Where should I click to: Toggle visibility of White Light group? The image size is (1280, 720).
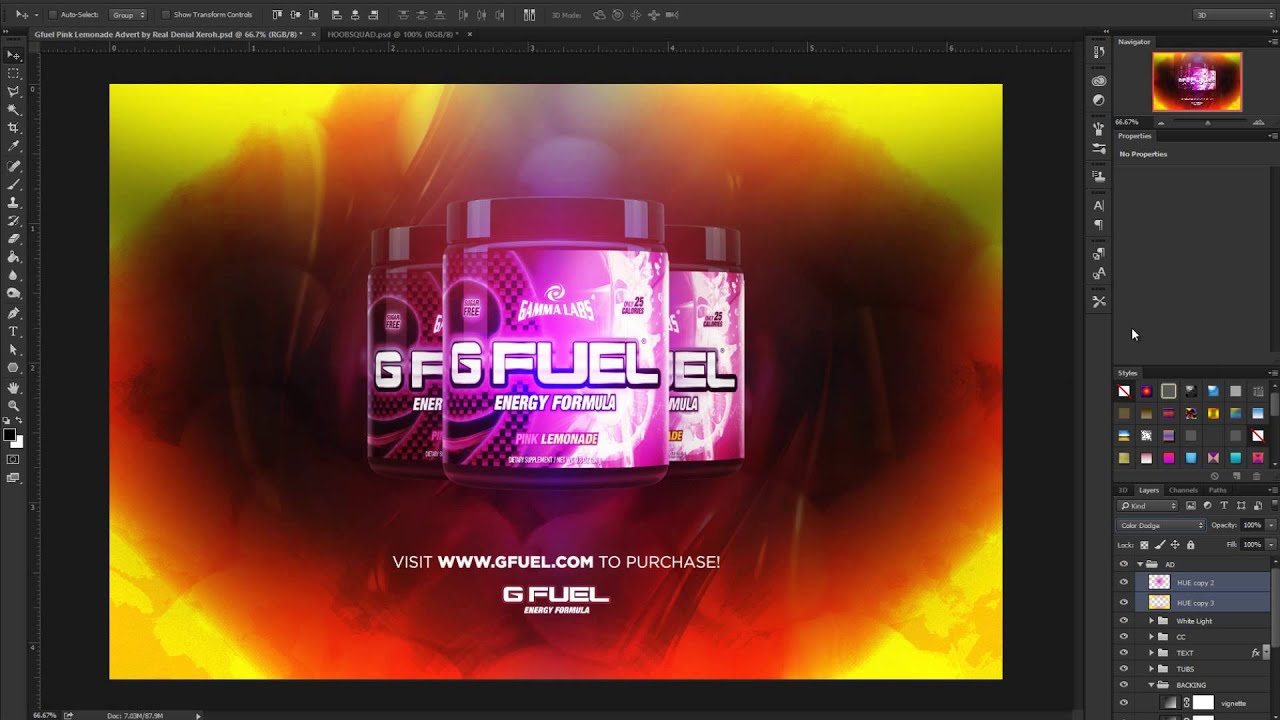coord(1123,621)
